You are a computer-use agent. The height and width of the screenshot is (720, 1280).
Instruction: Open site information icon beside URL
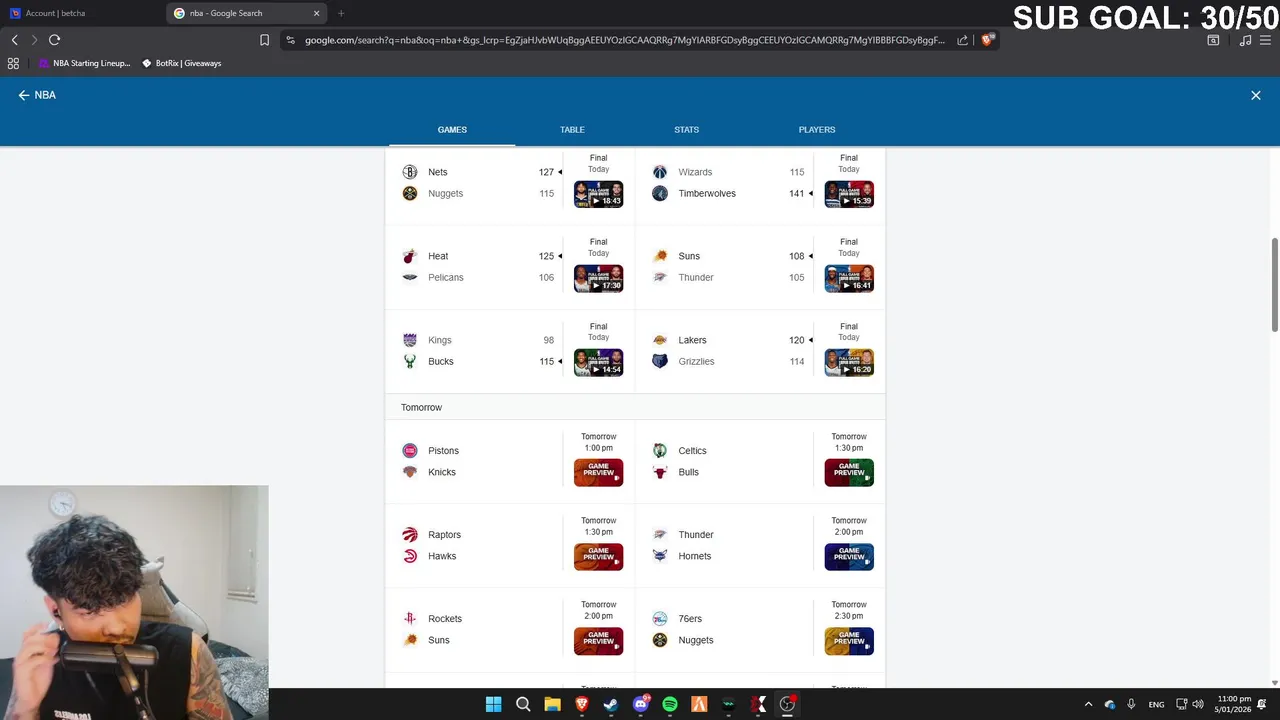coord(290,40)
